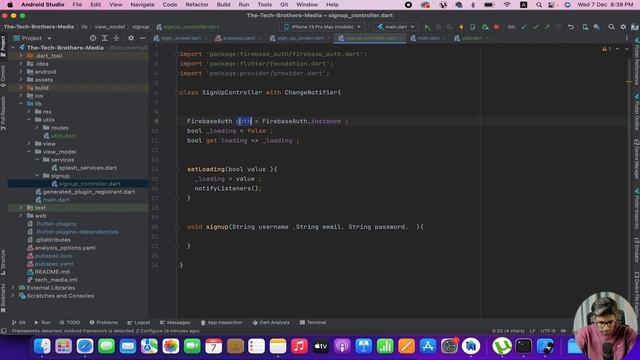Open iPhone 13 Pro Max device selector
Screen dimensions: 640x360
point(322,27)
